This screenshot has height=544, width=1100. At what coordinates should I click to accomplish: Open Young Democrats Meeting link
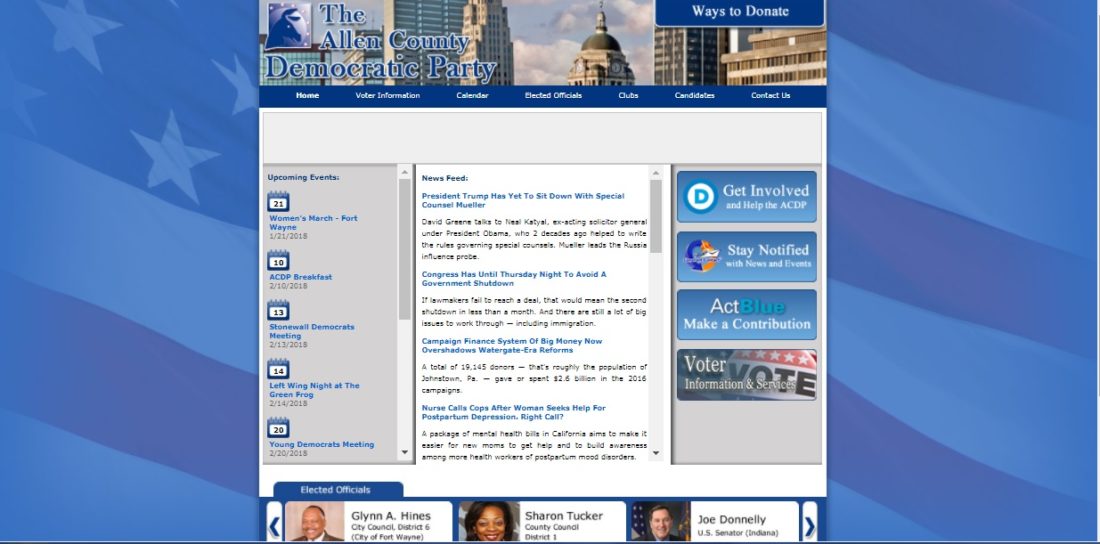tap(322, 444)
